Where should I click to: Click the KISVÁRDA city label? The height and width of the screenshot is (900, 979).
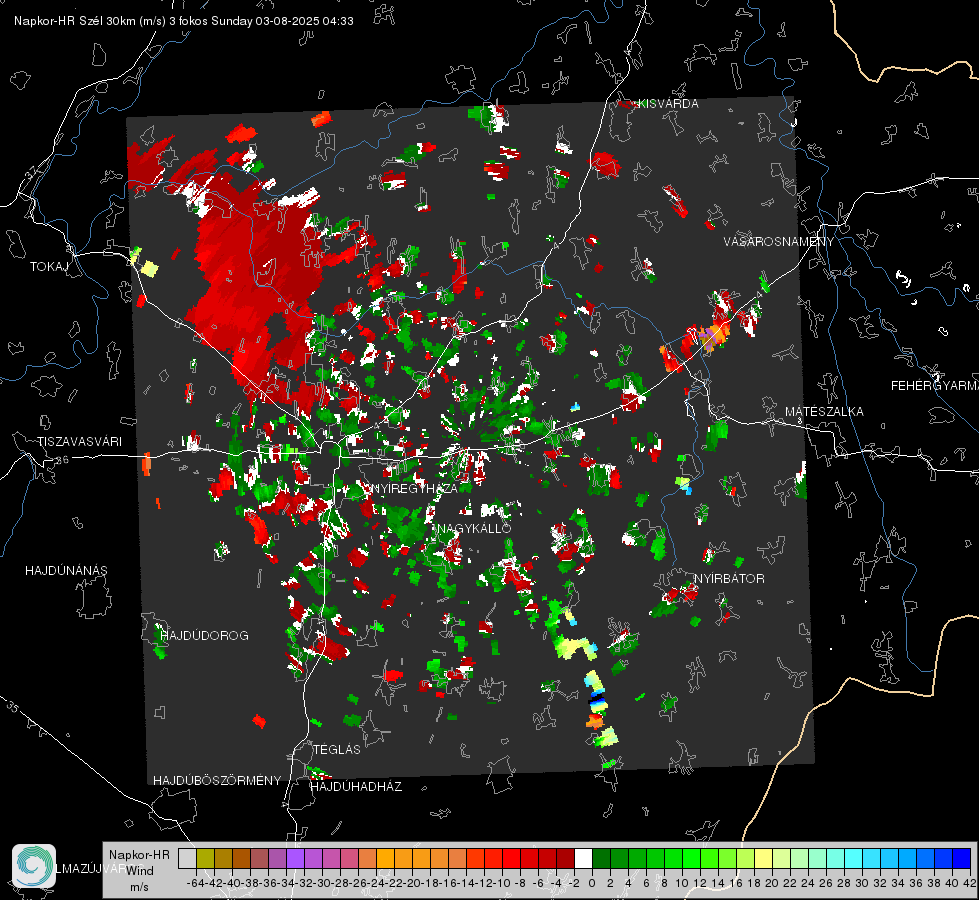[x=668, y=104]
